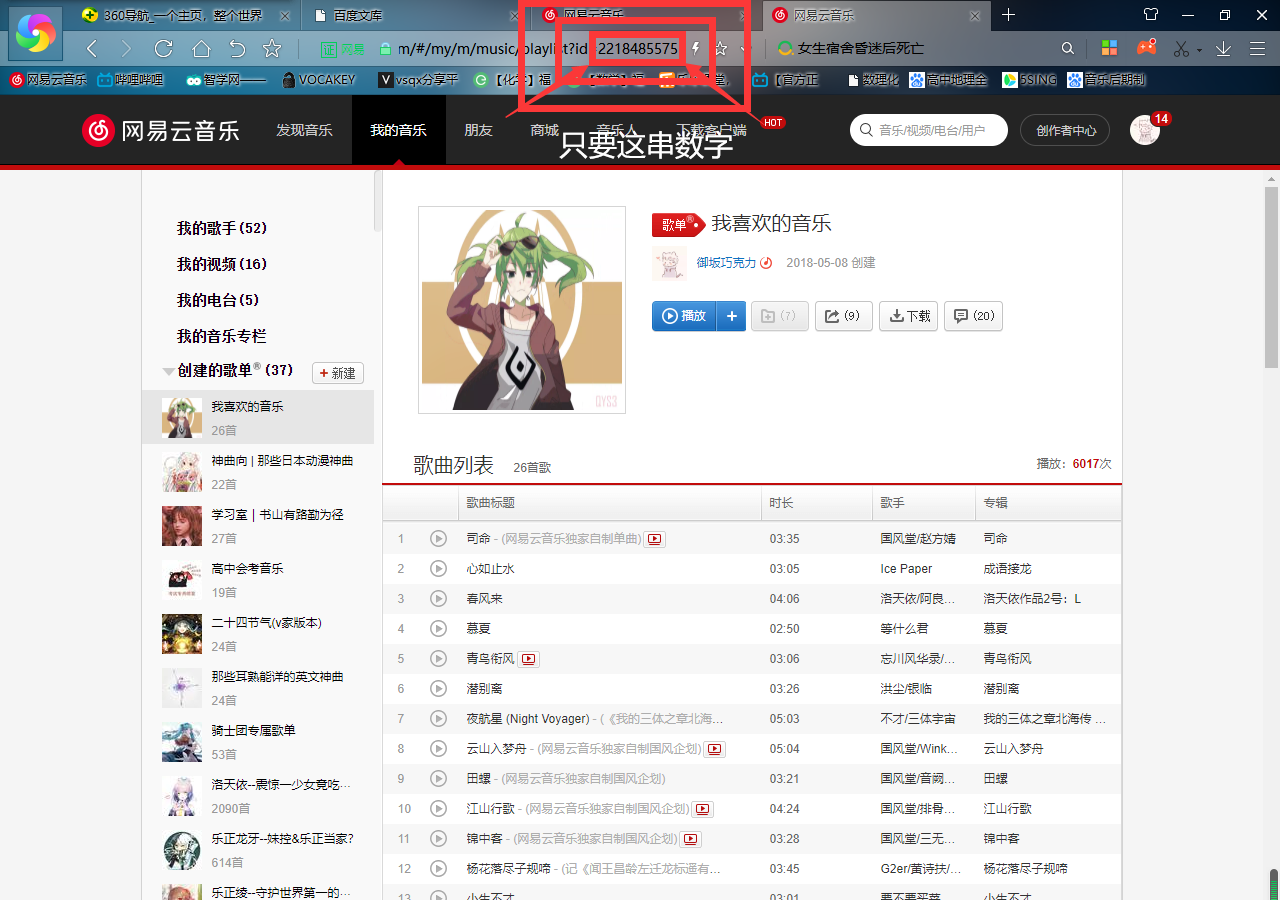Open 御坂巧克力 user profile link
The height and width of the screenshot is (900, 1280).
pos(726,263)
